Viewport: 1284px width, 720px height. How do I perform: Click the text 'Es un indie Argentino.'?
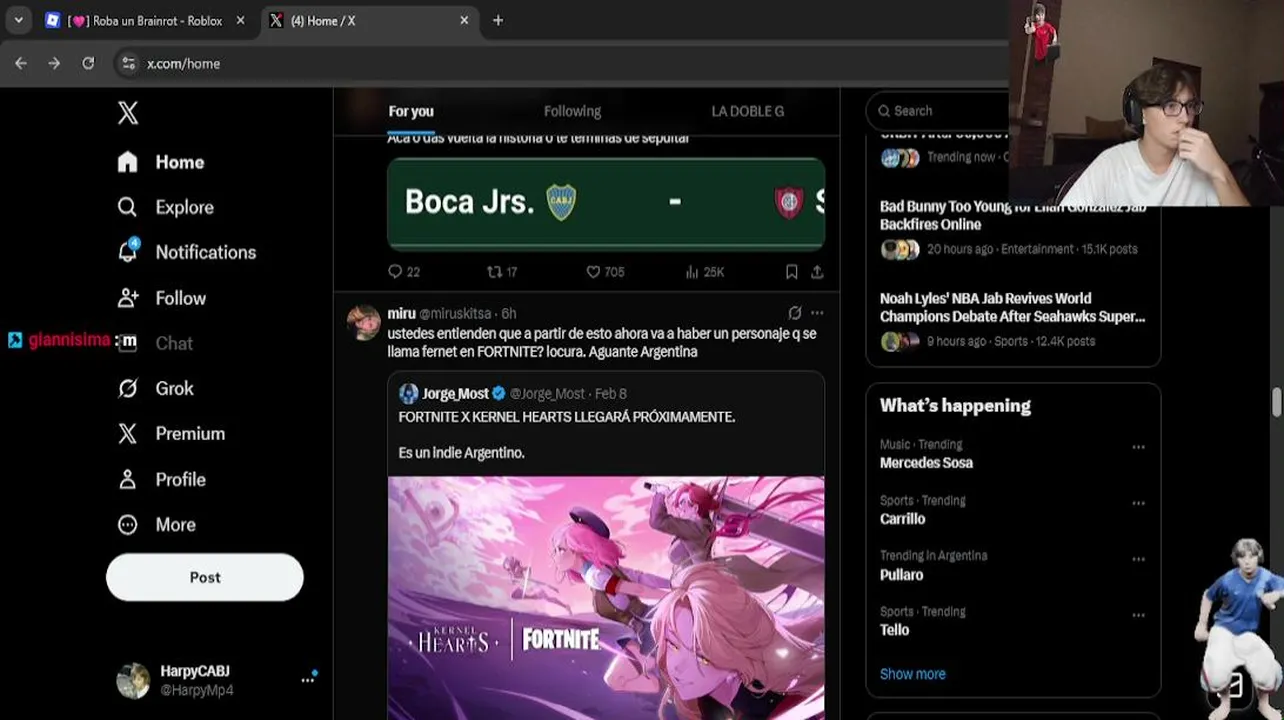(x=461, y=453)
